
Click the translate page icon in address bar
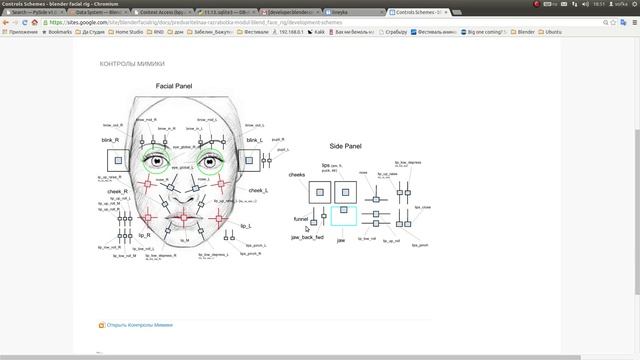click(623, 22)
